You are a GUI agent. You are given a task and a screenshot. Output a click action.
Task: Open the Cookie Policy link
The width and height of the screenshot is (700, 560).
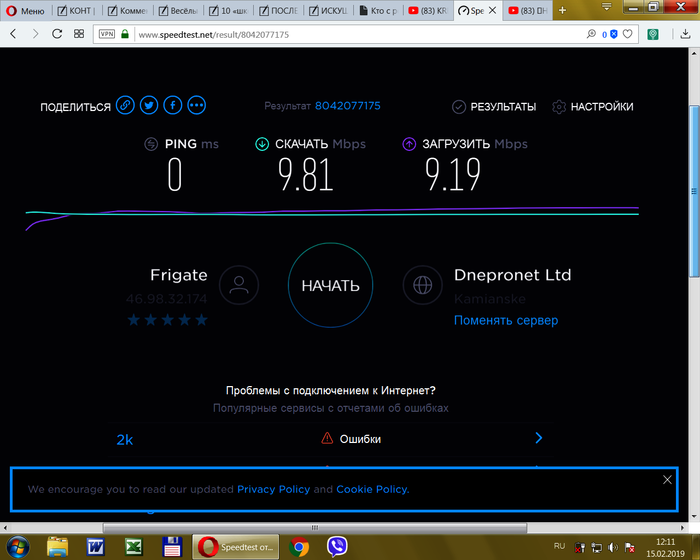click(372, 489)
